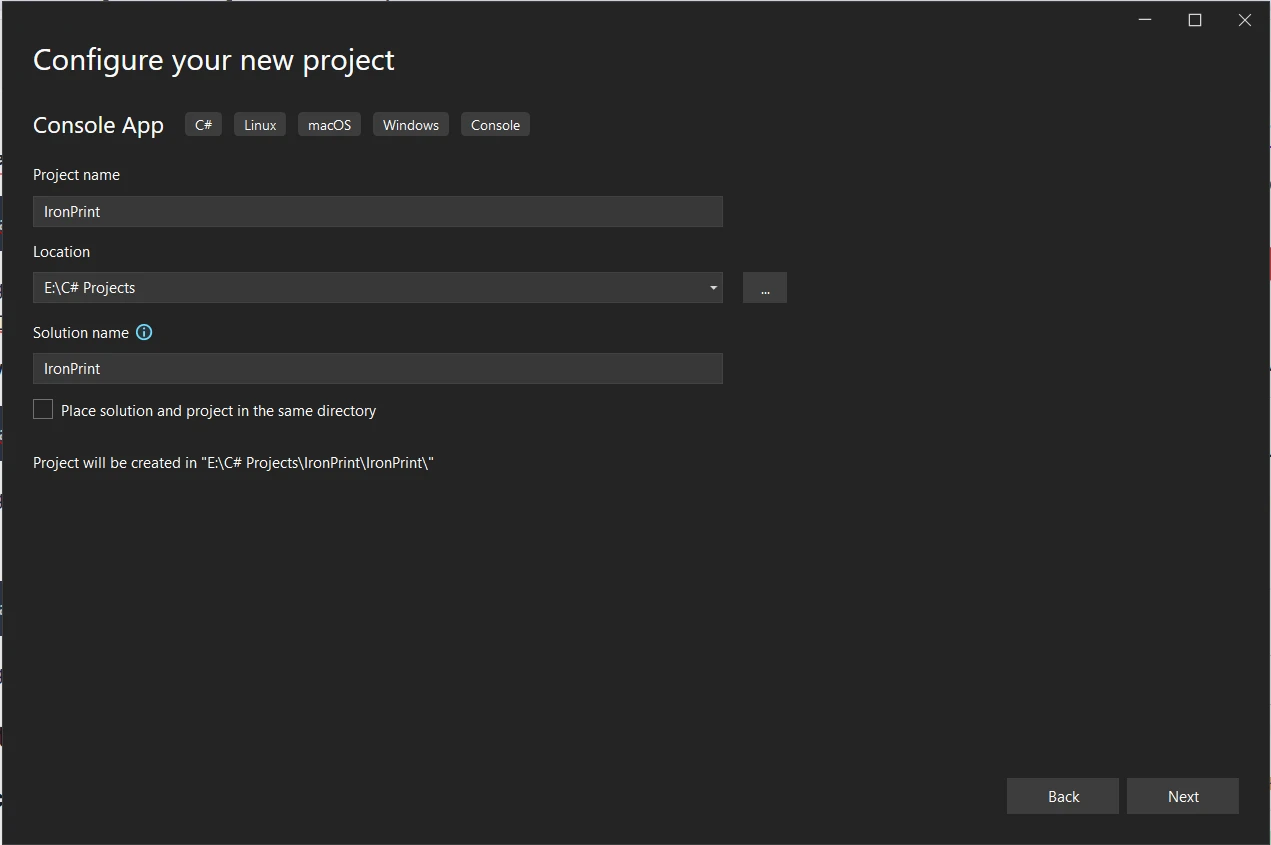
Task: Focus the Solution name input field
Action: [x=377, y=369]
